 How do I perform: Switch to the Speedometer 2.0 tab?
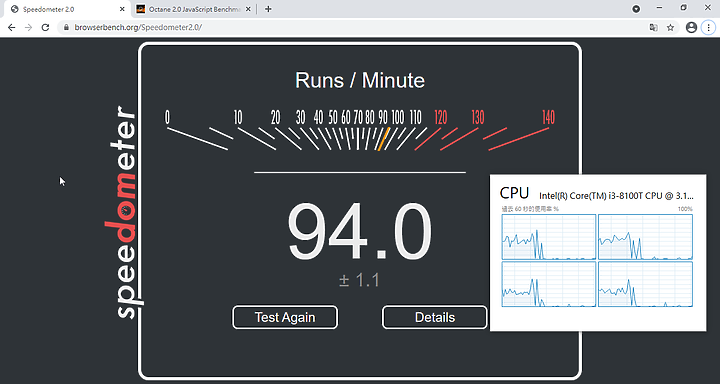[x=68, y=9]
